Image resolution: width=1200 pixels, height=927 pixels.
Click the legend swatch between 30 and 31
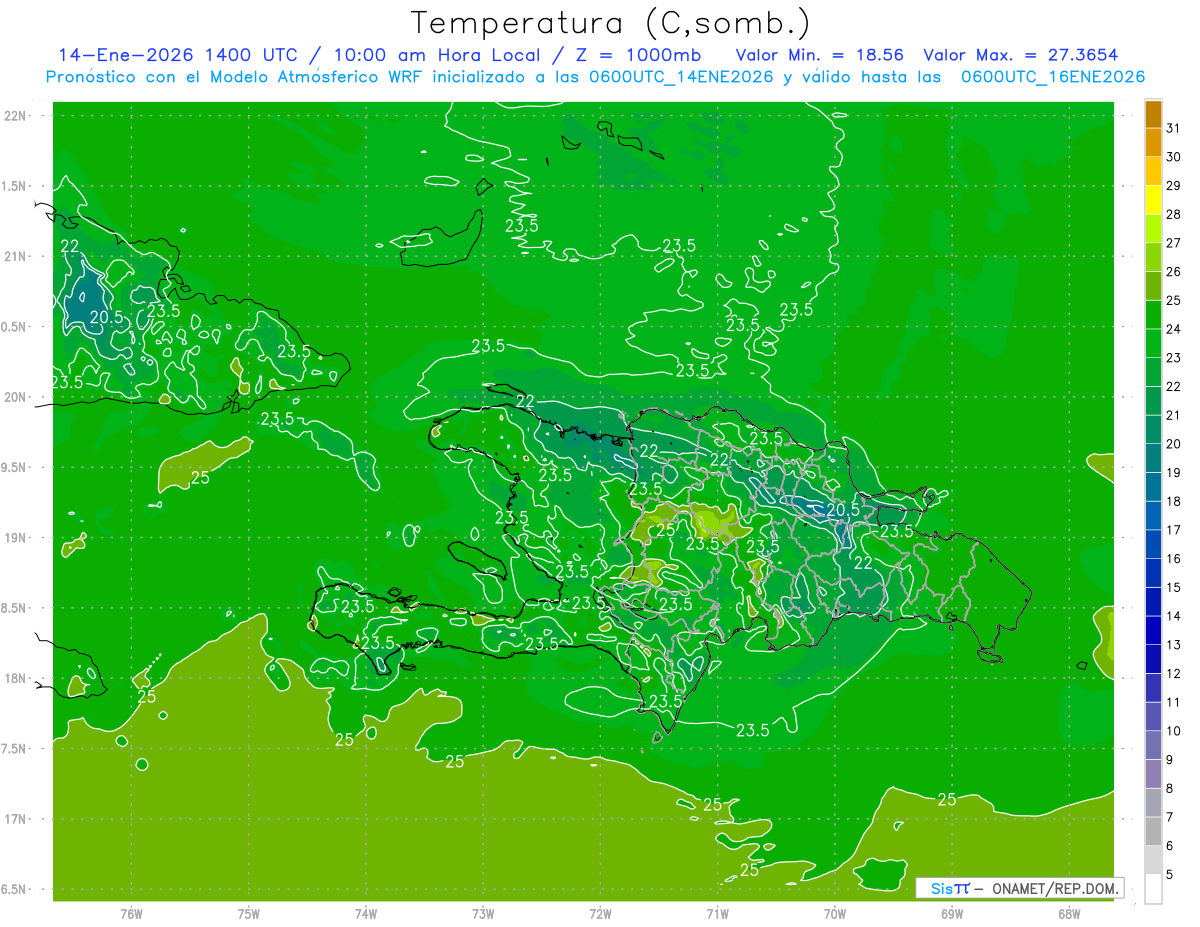pyautogui.click(x=1153, y=143)
